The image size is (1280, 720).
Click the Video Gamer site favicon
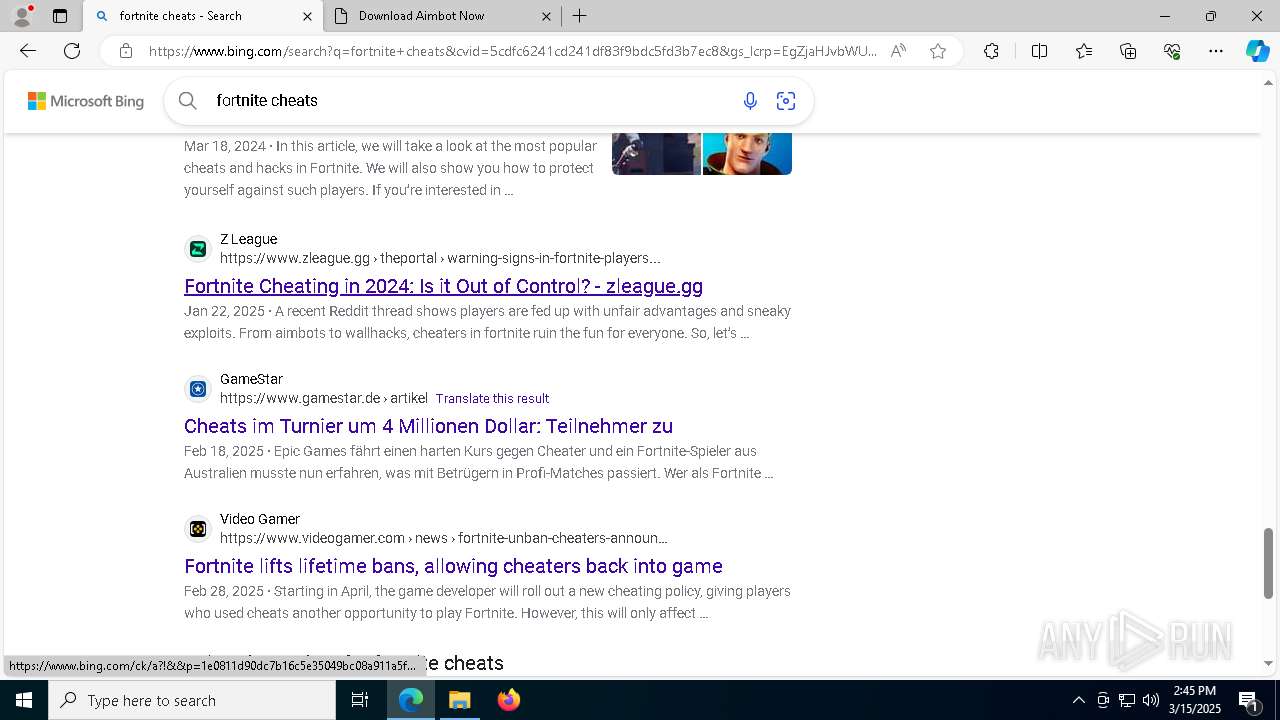[x=198, y=529]
